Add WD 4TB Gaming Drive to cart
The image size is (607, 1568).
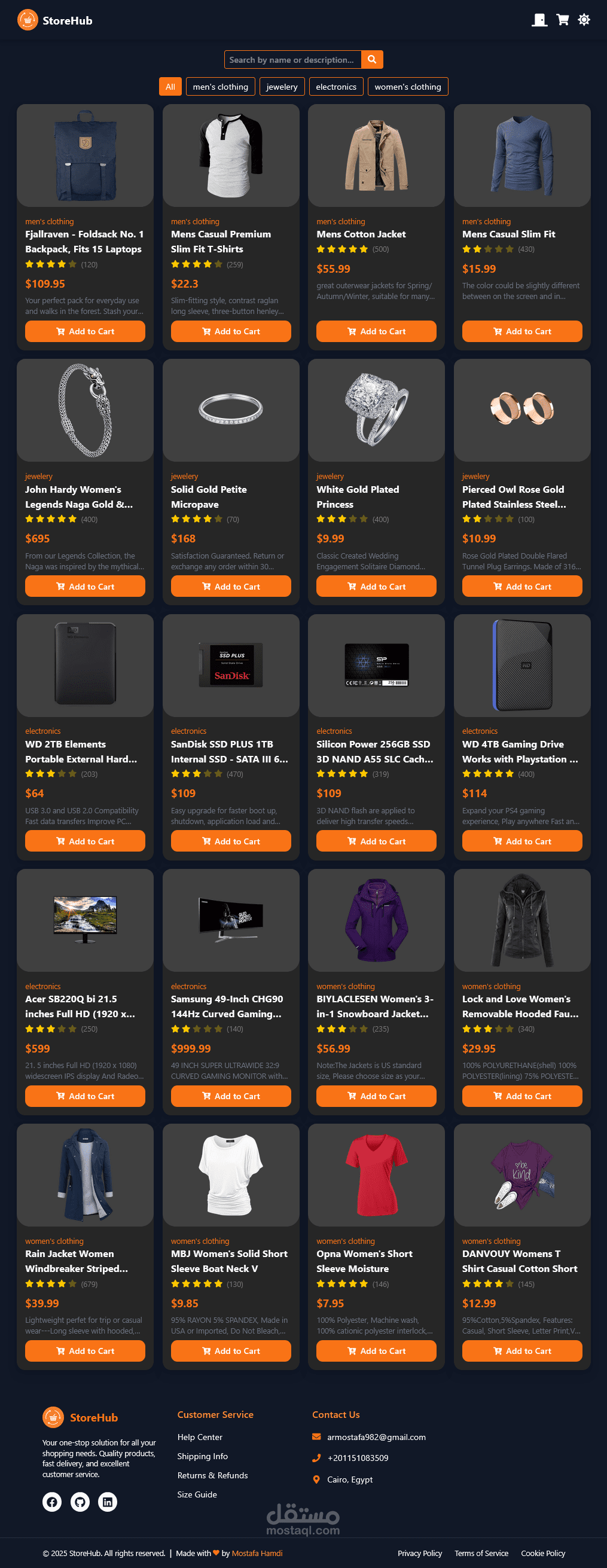[521, 841]
